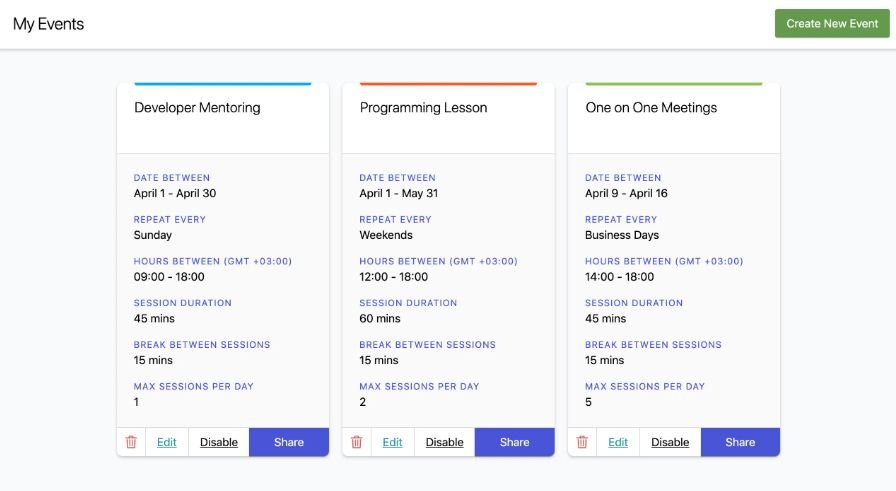Click the Programming Lesson card title
Screen dimensions: 896x491
423,107
